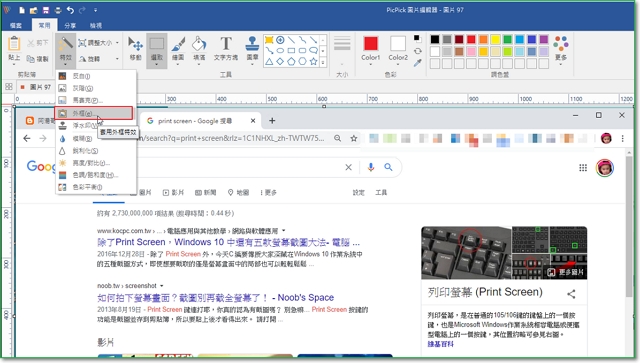The image size is (640, 363).
Task: Select 色彩平衡 color balance from effects menu
Action: [96, 187]
